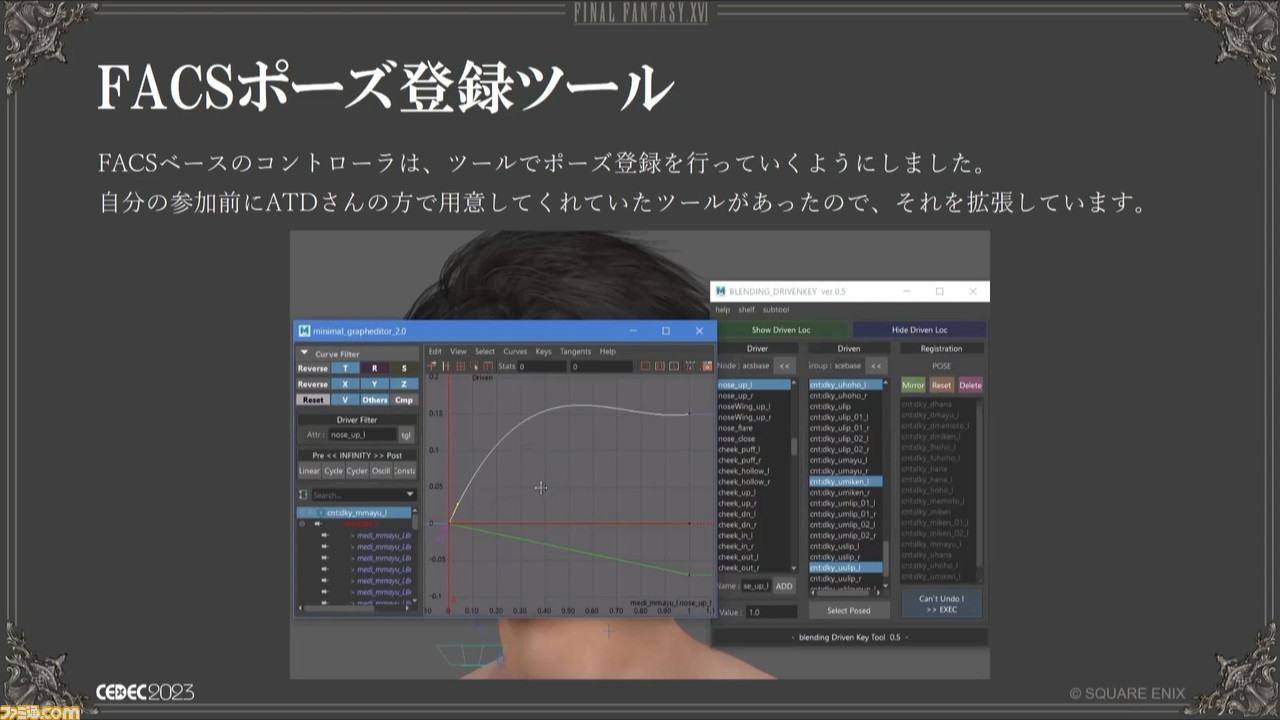
Task: Click green Mirror pose button
Action: pyautogui.click(x=913, y=385)
